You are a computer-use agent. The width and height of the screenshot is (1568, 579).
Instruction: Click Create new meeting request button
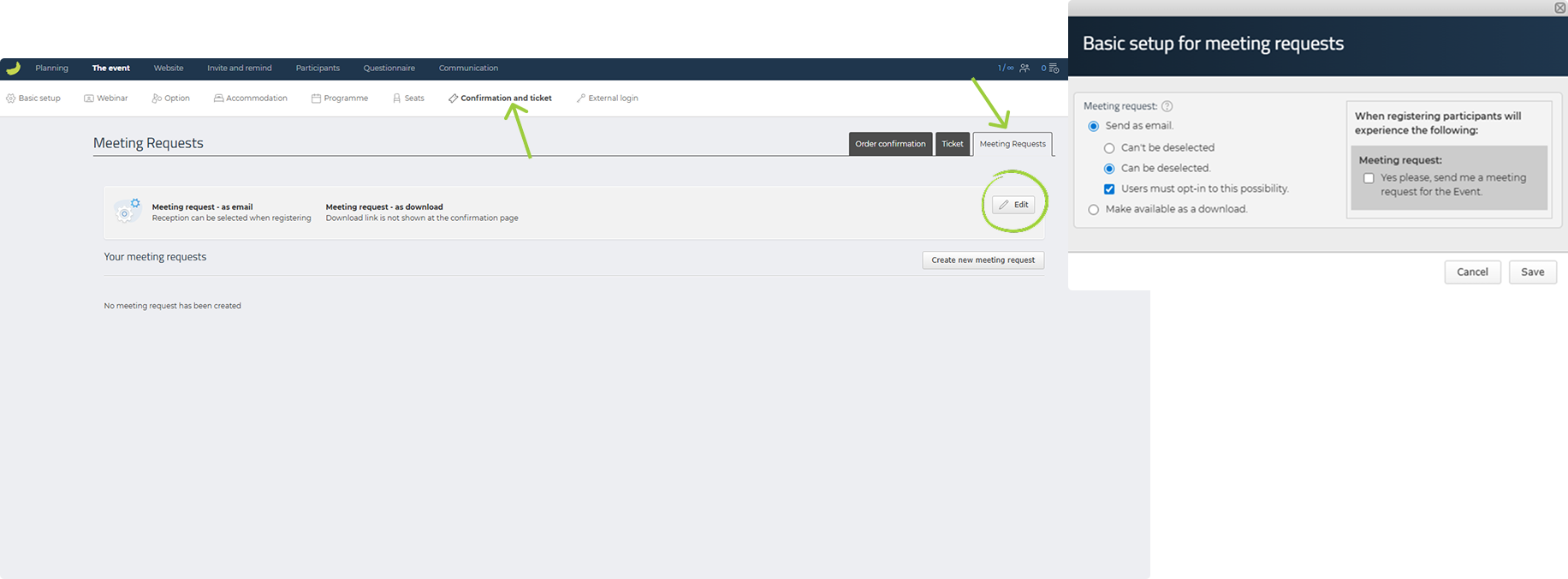(983, 260)
